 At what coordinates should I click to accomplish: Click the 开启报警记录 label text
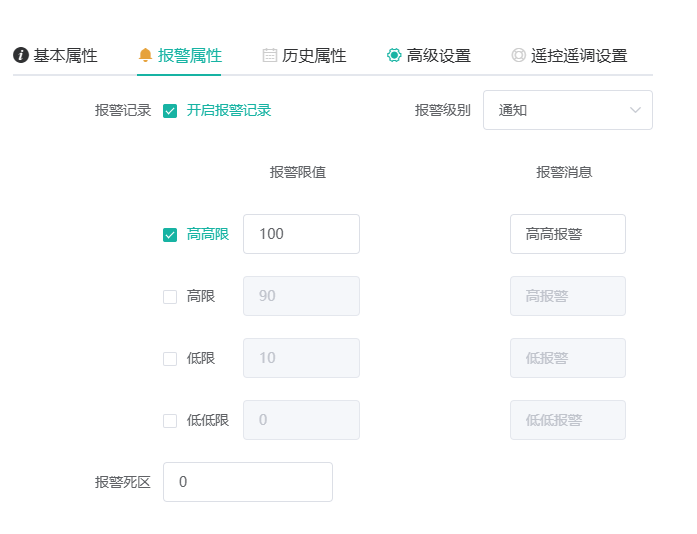click(228, 110)
